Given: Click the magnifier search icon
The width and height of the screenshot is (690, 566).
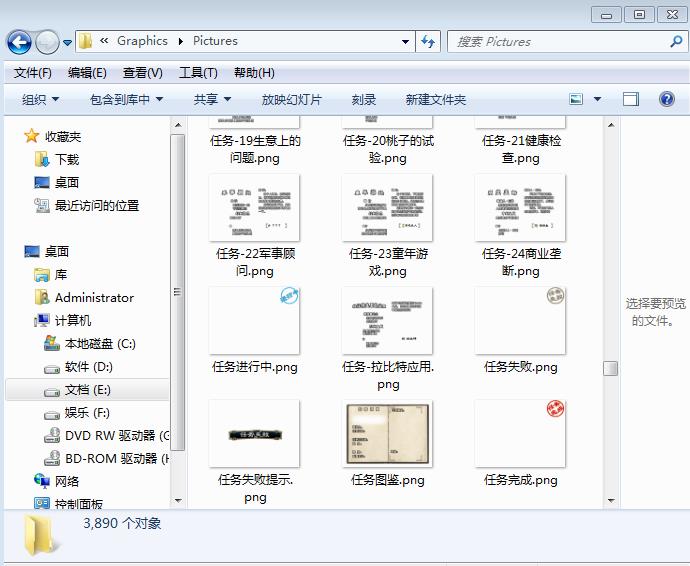Looking at the screenshot, I should point(676,42).
